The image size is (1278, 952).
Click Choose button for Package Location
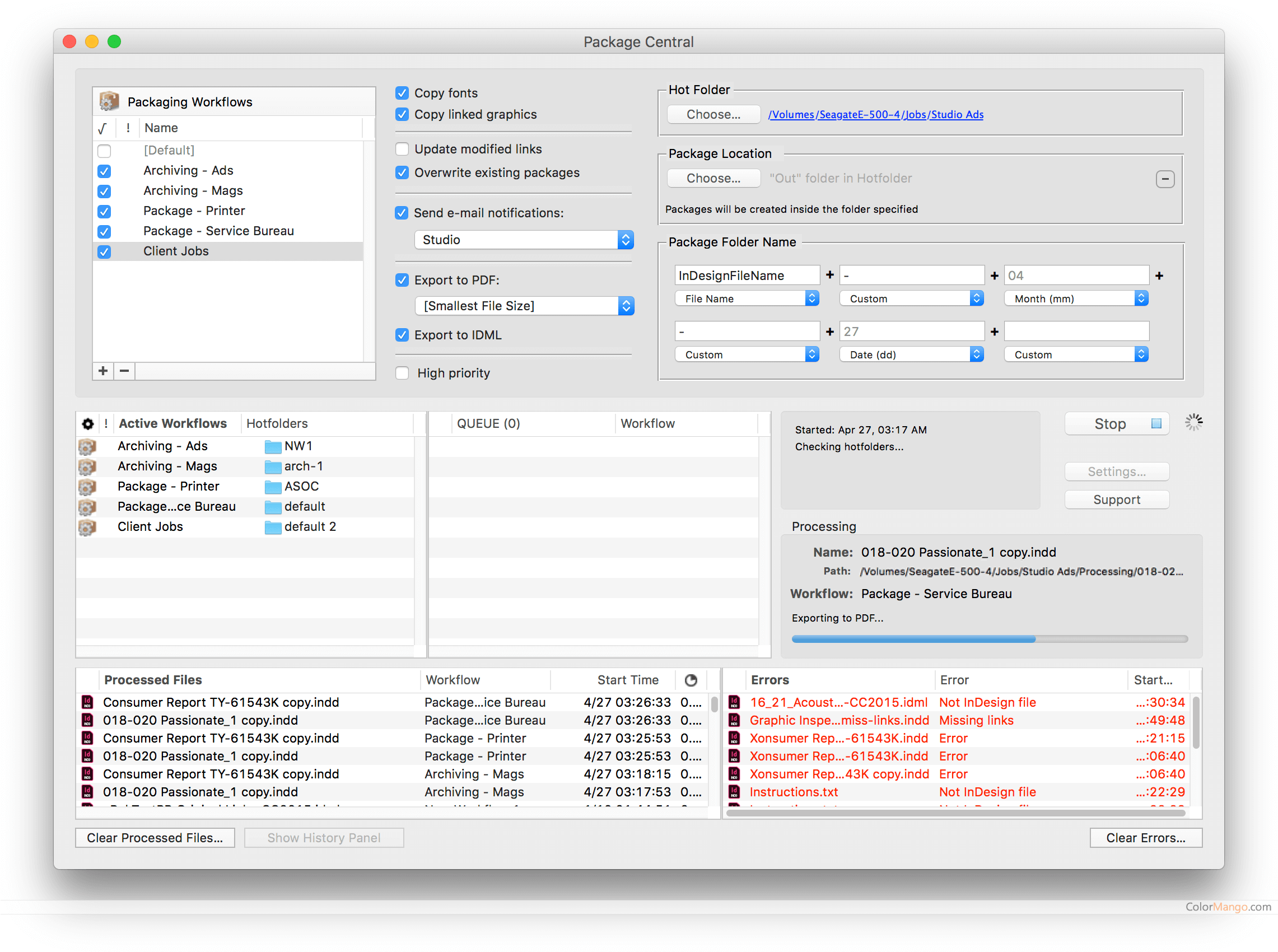pyautogui.click(x=713, y=178)
